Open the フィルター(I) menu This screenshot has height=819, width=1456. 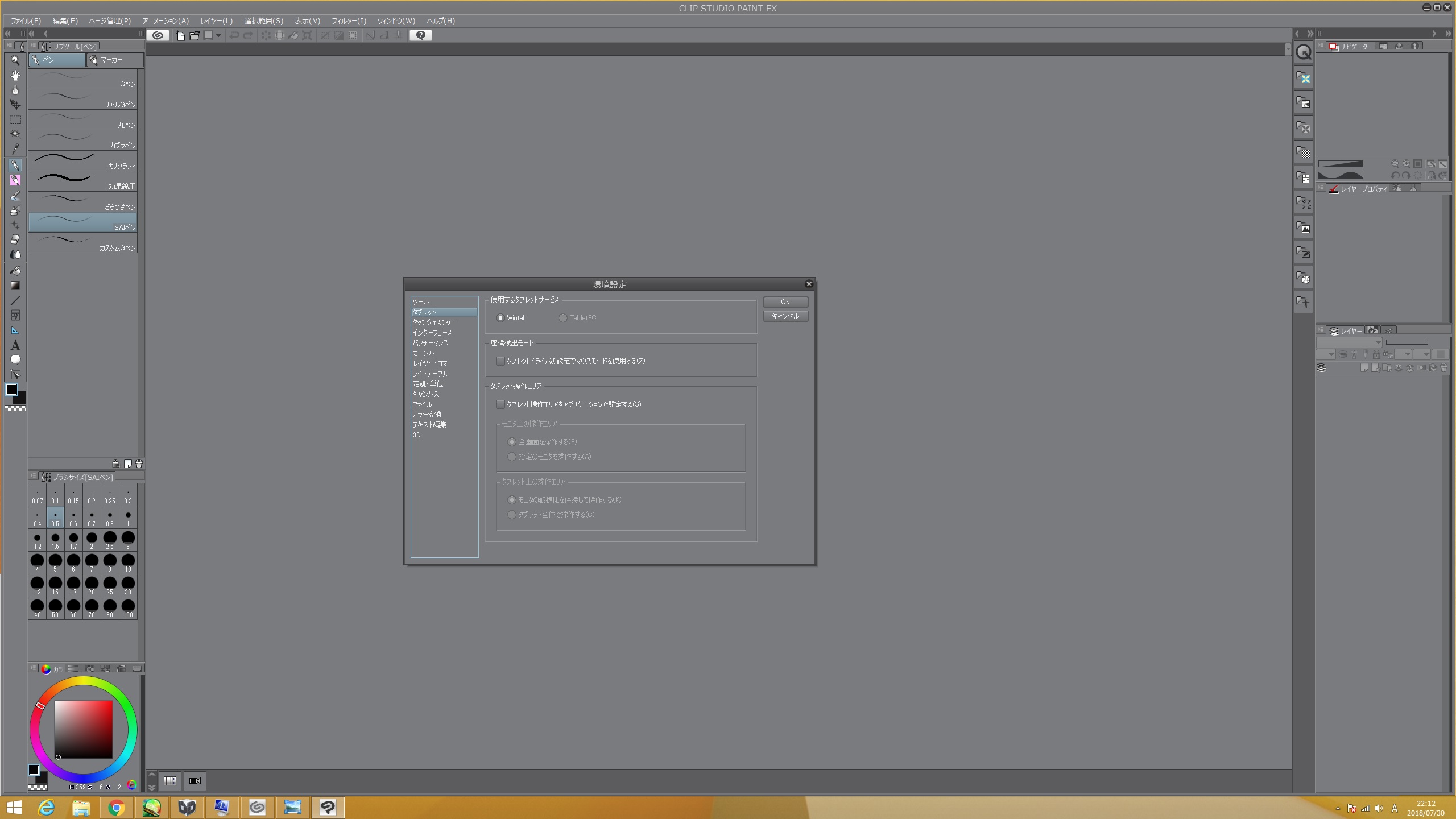pyautogui.click(x=349, y=20)
